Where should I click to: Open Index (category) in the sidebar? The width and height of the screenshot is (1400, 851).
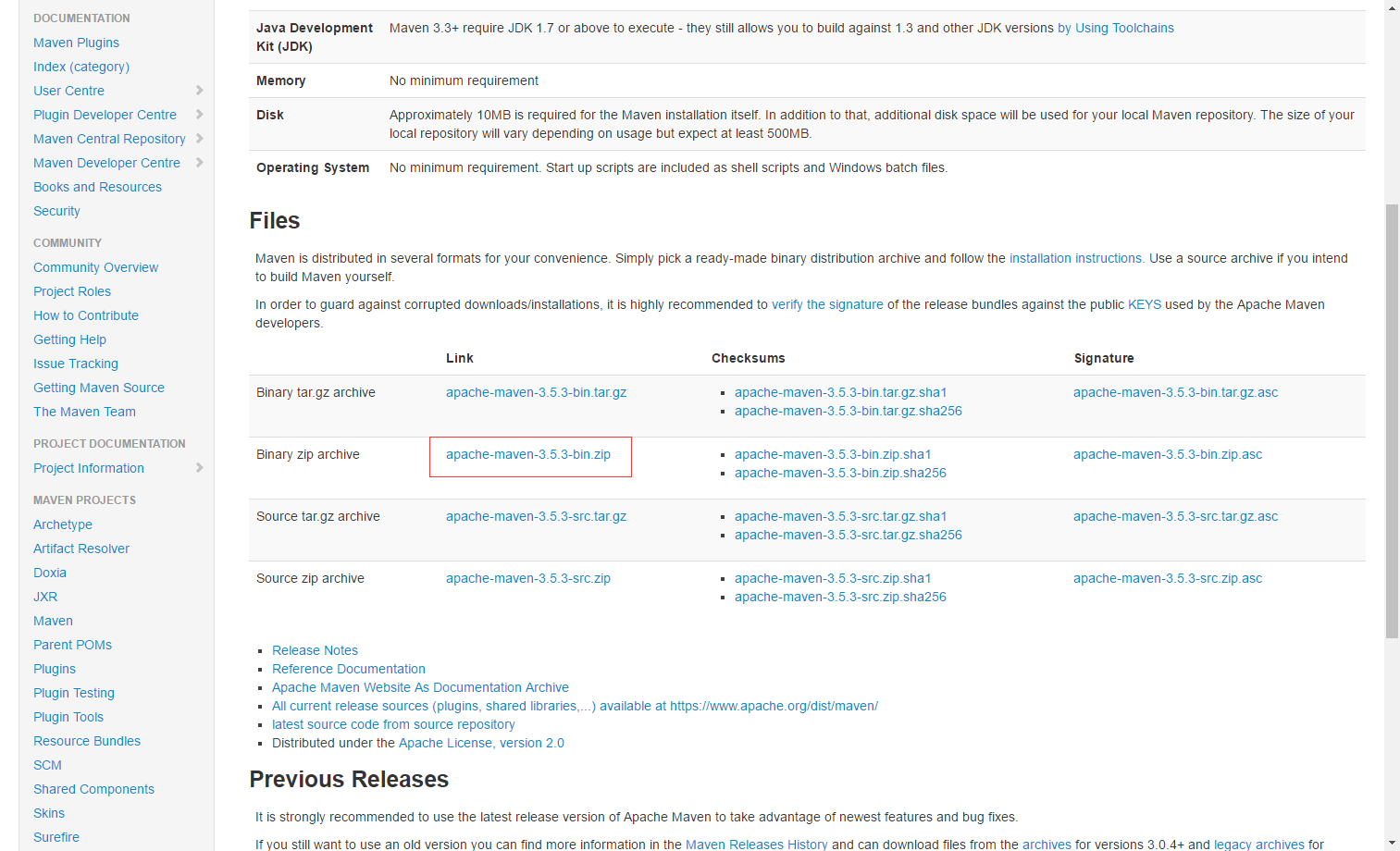click(x=81, y=67)
